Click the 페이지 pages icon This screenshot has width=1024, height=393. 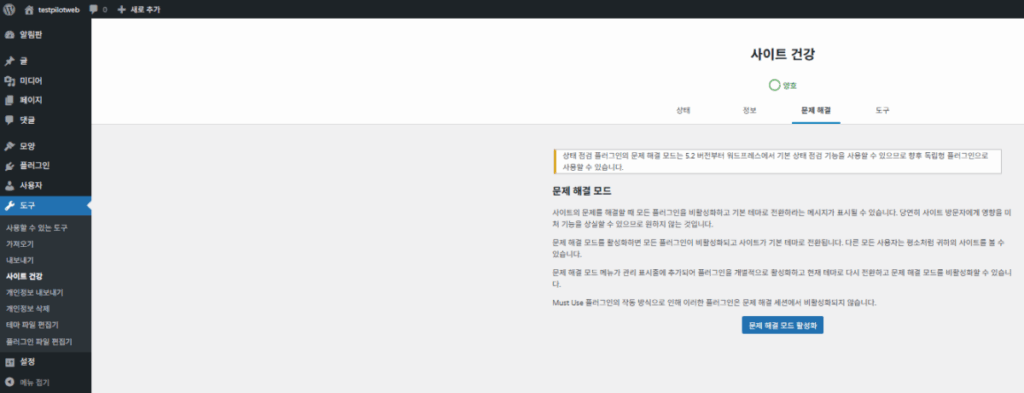[x=9, y=101]
